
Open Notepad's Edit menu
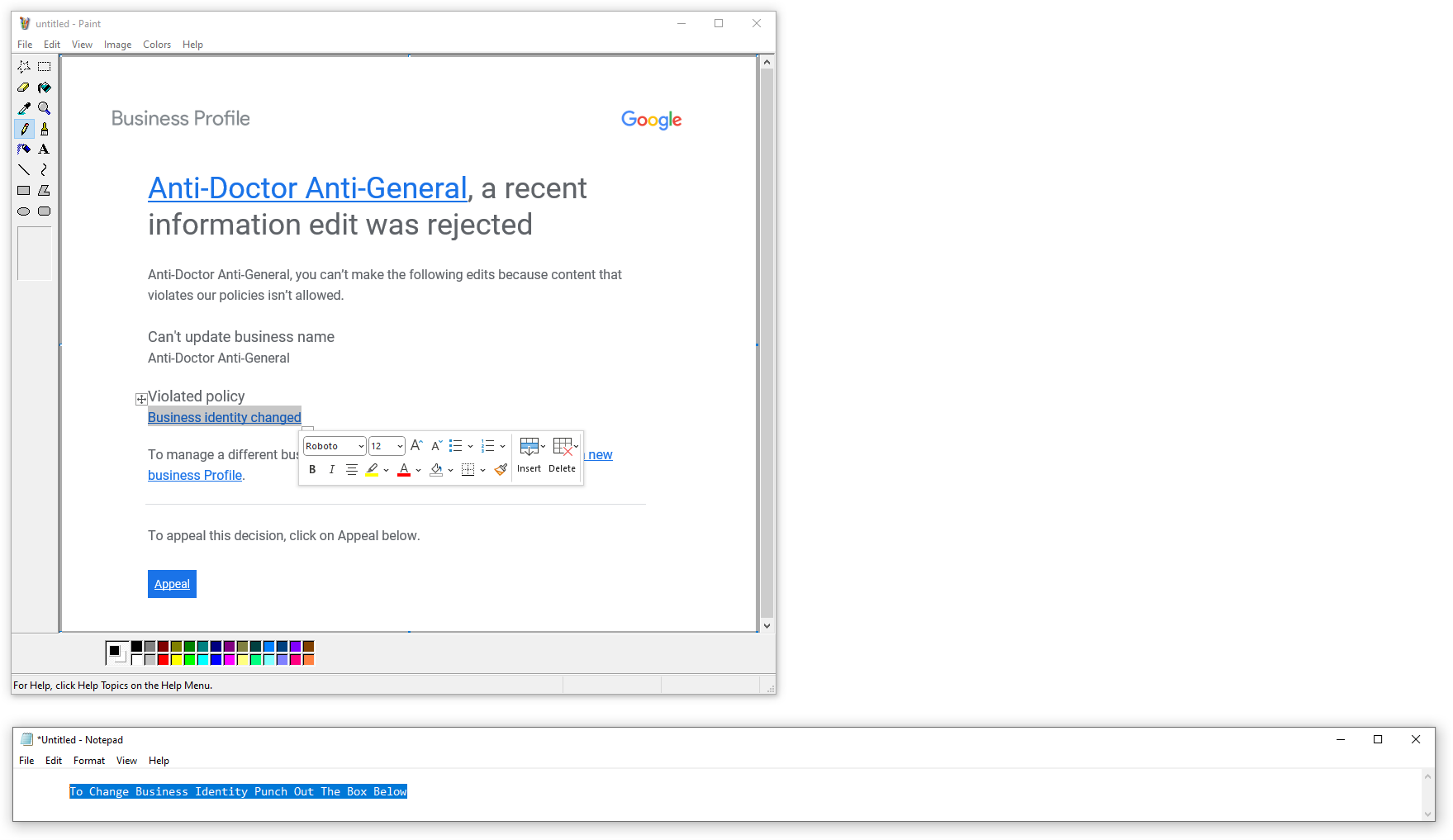pyautogui.click(x=54, y=761)
